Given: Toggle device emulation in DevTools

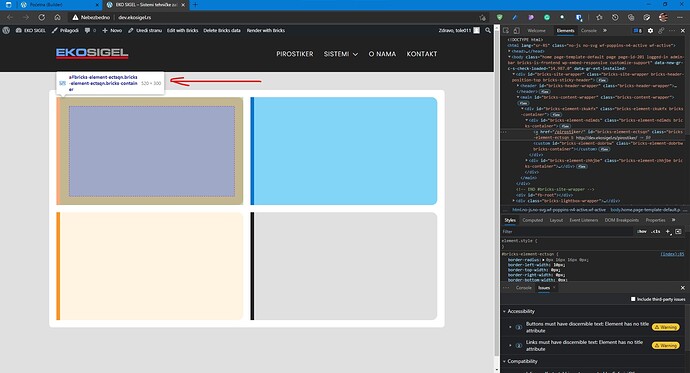Looking at the screenshot, I should (516, 30).
